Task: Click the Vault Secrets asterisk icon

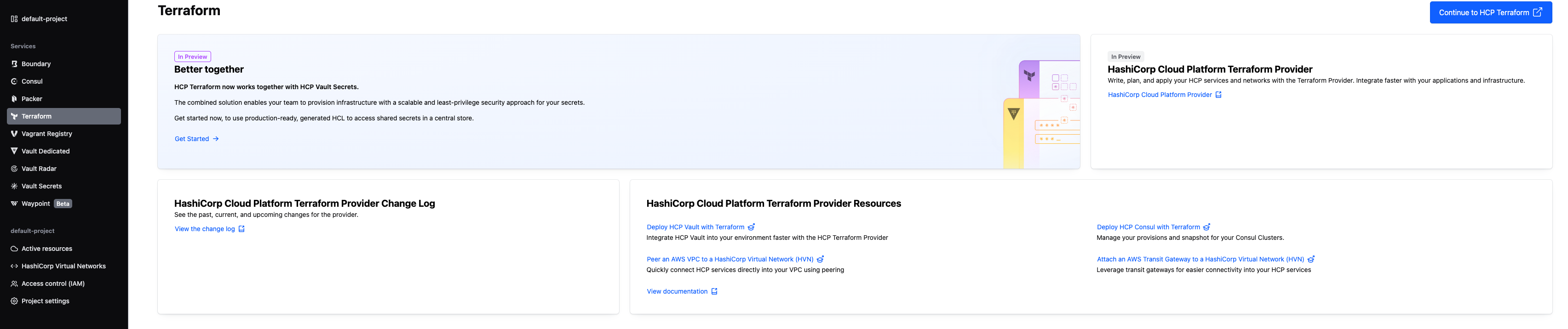Action: point(14,186)
